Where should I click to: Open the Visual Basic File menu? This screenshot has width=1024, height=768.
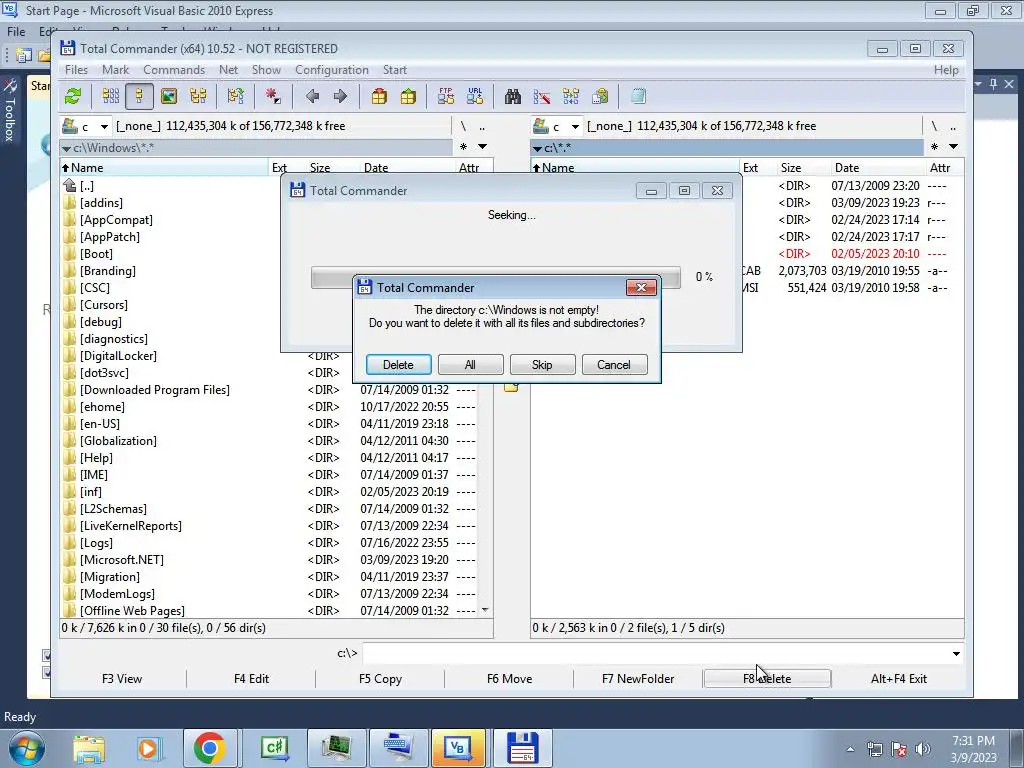pos(16,31)
